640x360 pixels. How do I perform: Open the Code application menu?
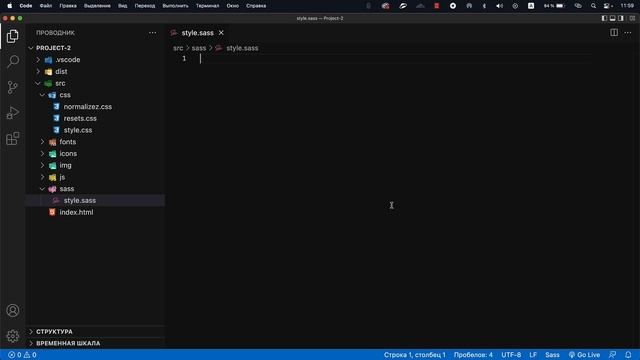(x=26, y=6)
